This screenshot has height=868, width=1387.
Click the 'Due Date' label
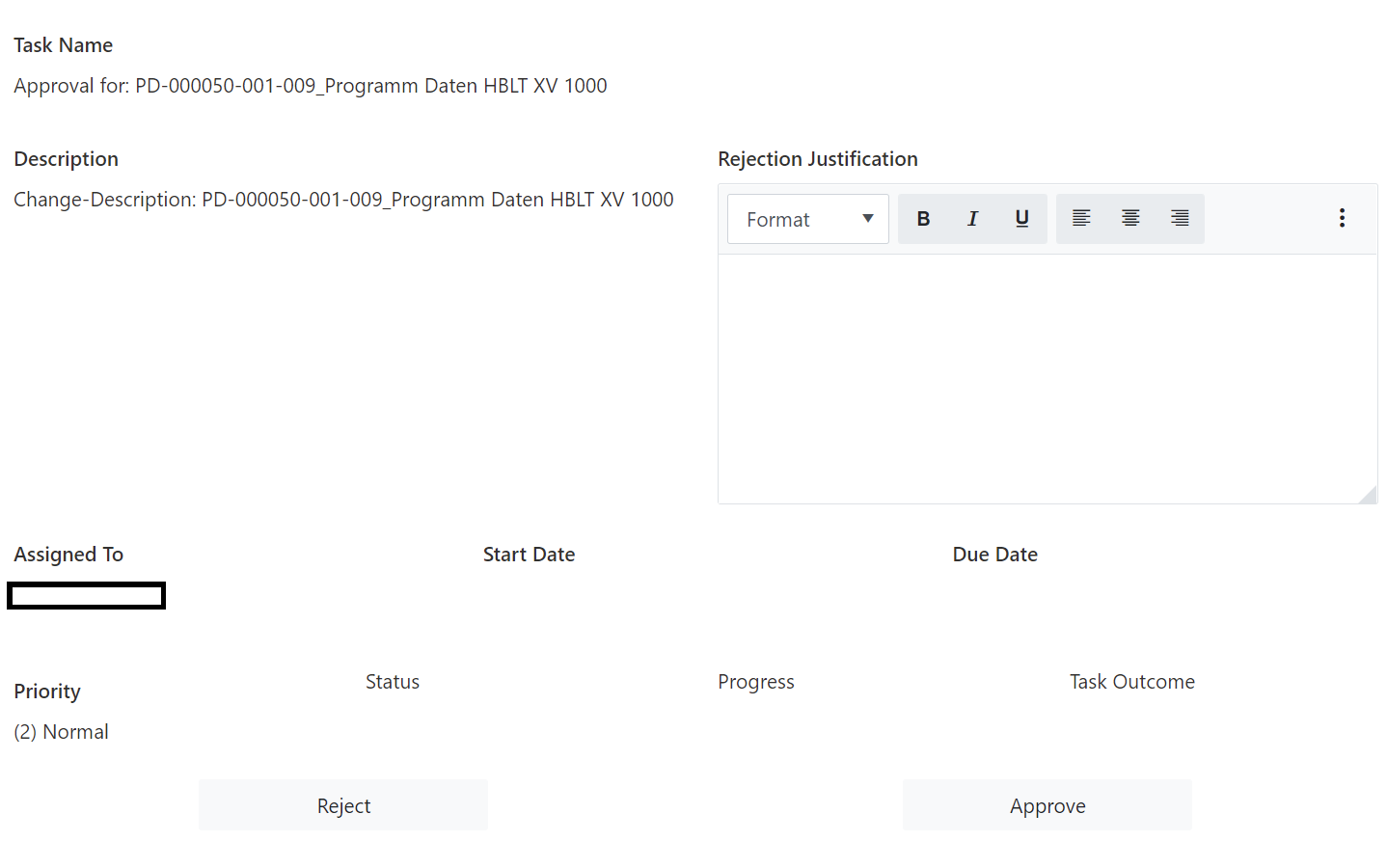(995, 555)
